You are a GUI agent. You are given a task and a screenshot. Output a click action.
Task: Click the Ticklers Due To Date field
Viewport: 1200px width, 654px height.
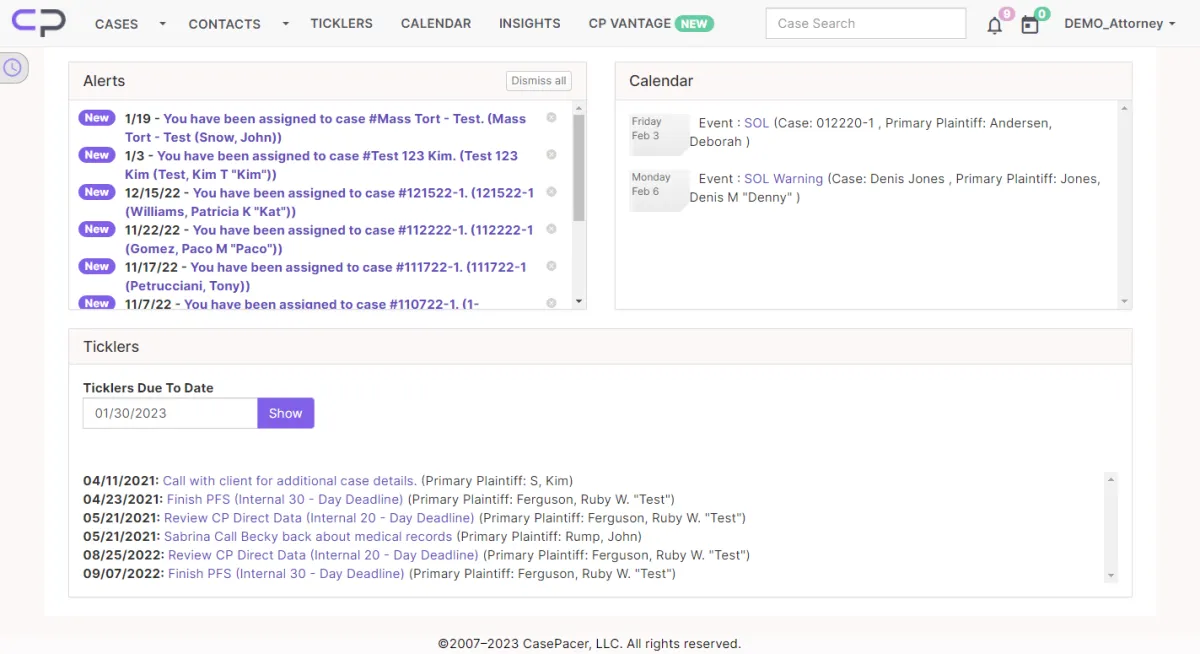coord(170,413)
